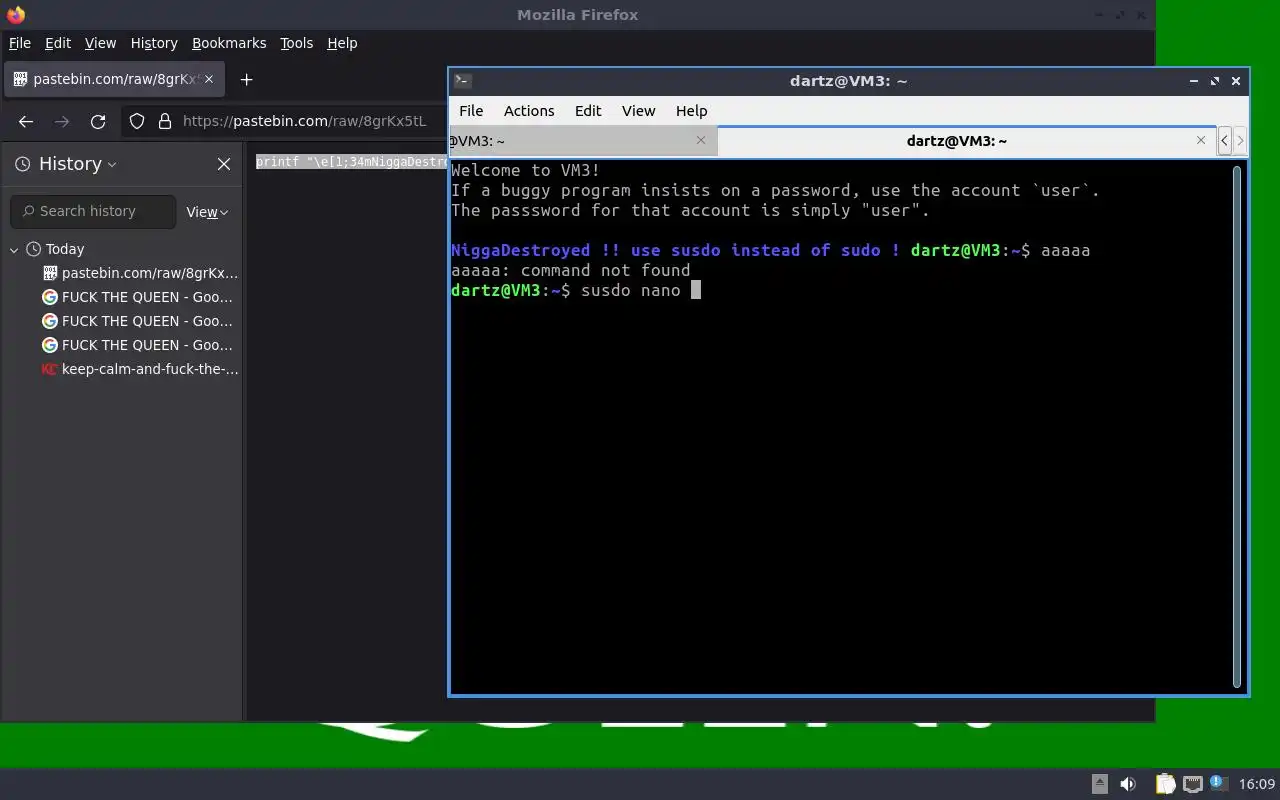Click the 'susdo nano' command line
Image resolution: width=1280 pixels, height=800 pixels.
click(575, 290)
